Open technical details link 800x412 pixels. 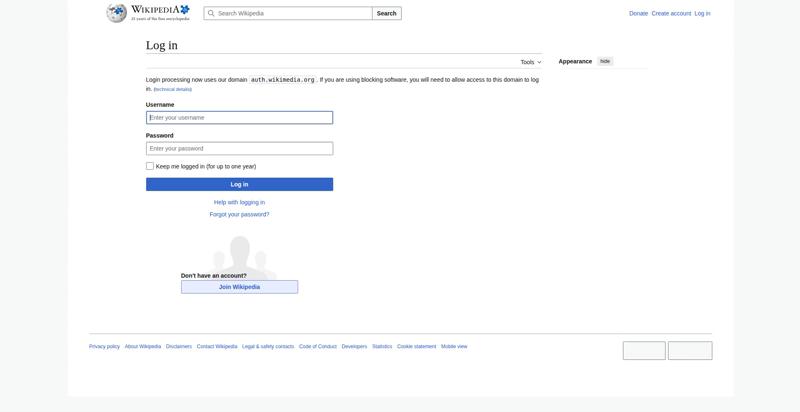point(172,89)
